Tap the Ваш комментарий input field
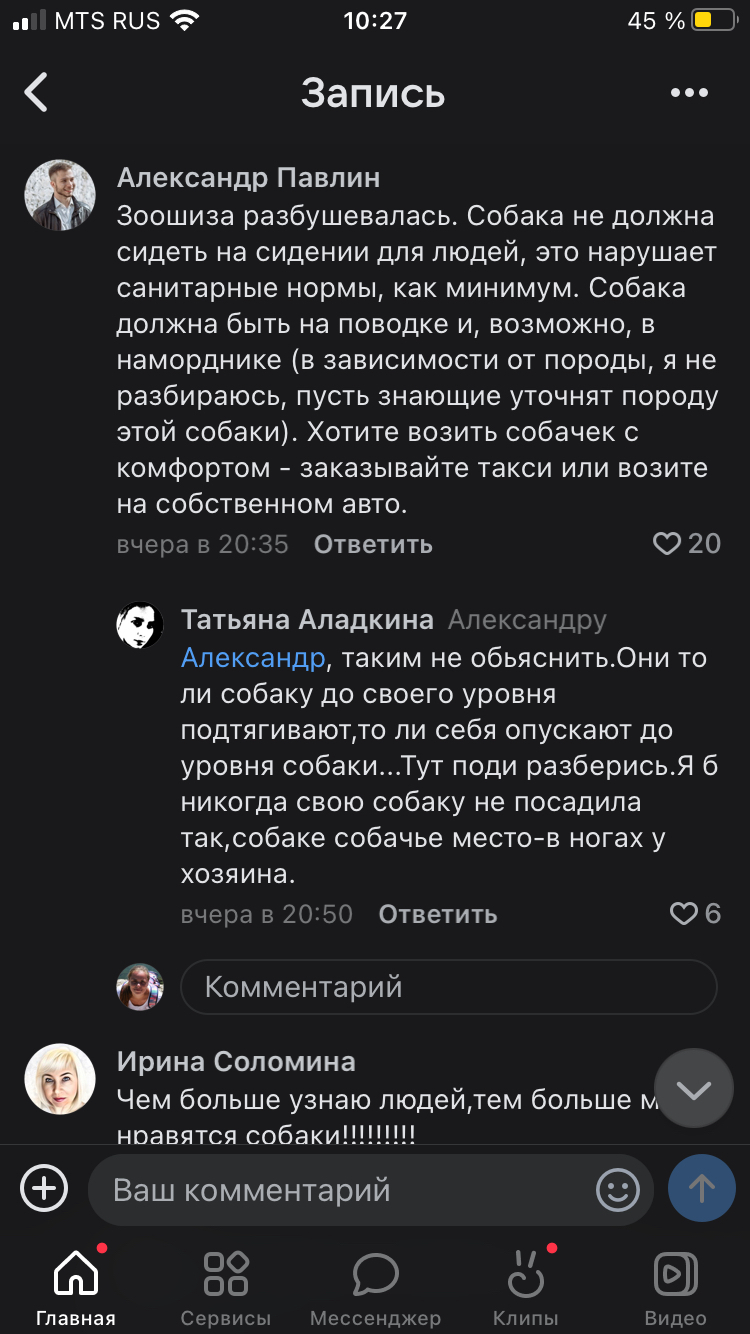 coord(340,1190)
